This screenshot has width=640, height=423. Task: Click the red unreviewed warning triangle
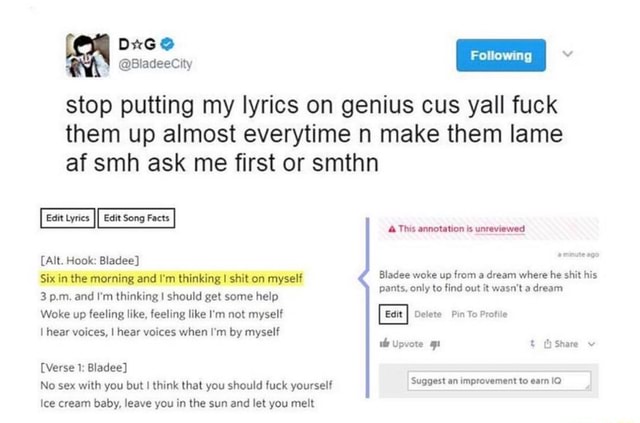click(392, 228)
